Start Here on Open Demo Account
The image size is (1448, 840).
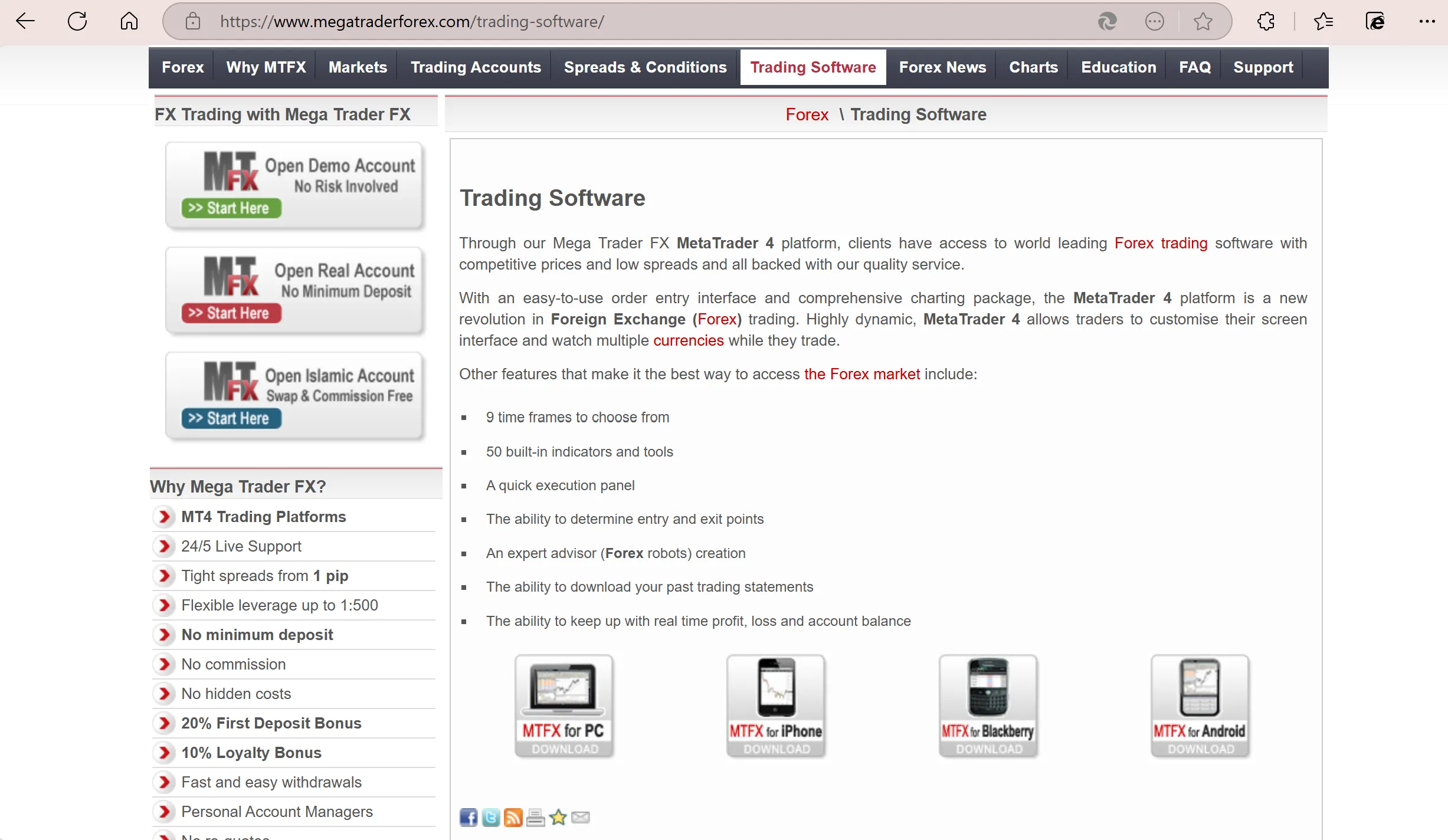click(231, 208)
